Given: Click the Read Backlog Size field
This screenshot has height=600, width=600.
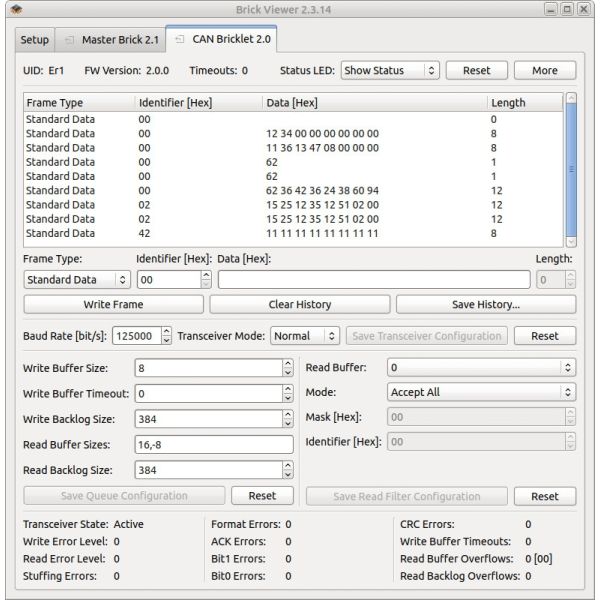Looking at the screenshot, I should coord(209,470).
